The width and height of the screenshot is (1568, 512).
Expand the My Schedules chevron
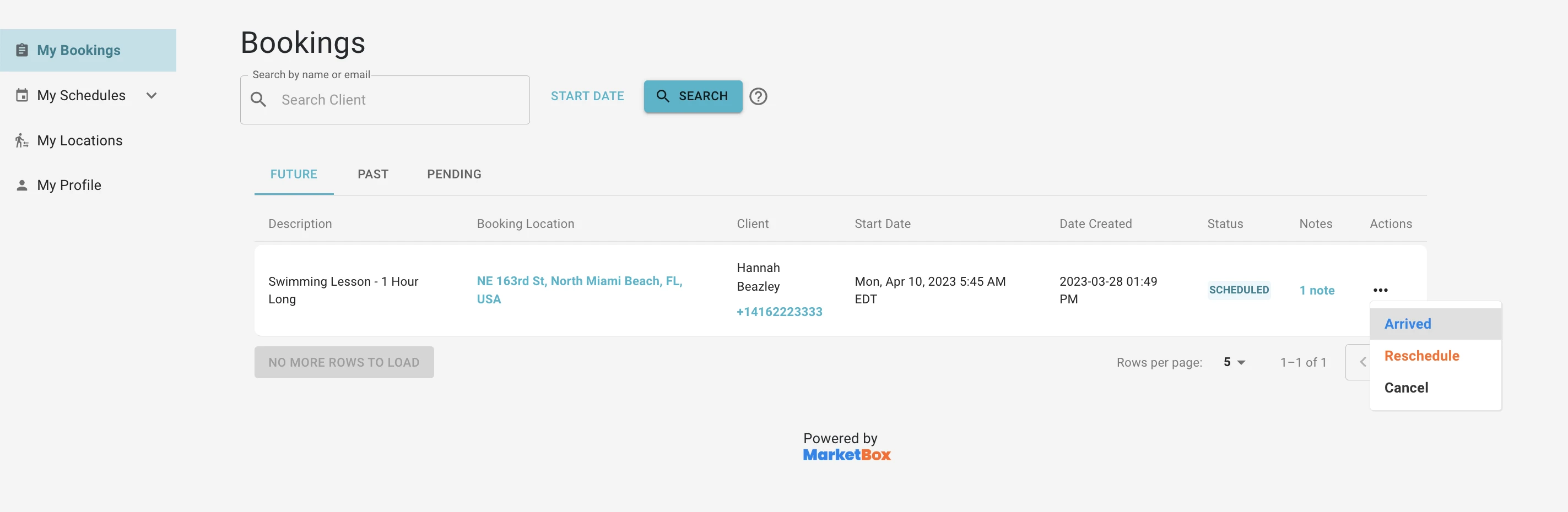(152, 95)
